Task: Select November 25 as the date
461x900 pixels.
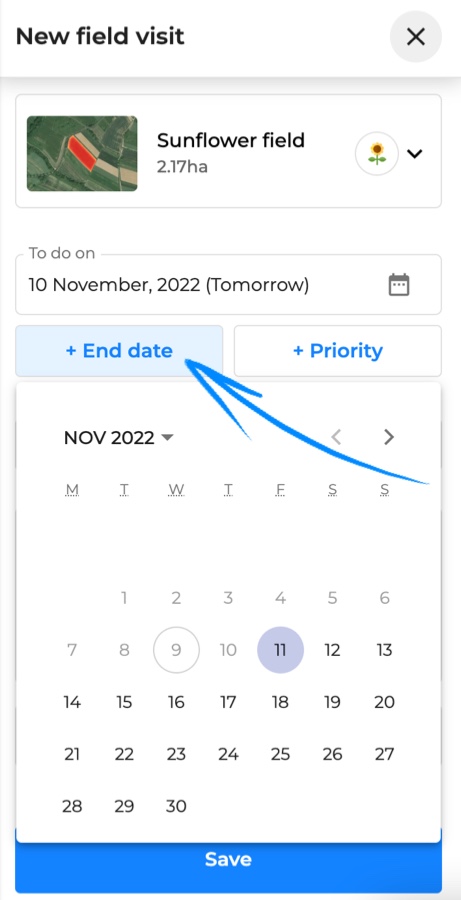Action: [x=280, y=754]
